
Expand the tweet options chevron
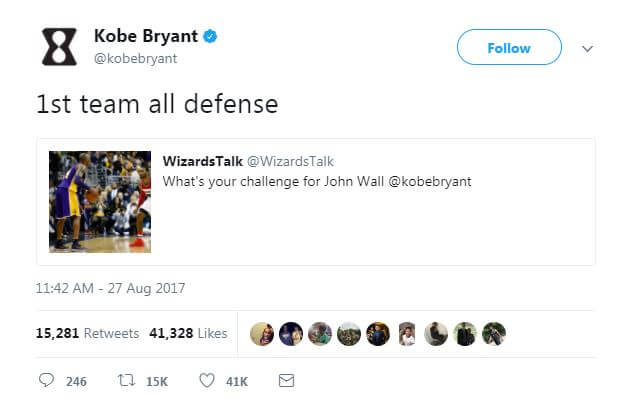click(588, 48)
